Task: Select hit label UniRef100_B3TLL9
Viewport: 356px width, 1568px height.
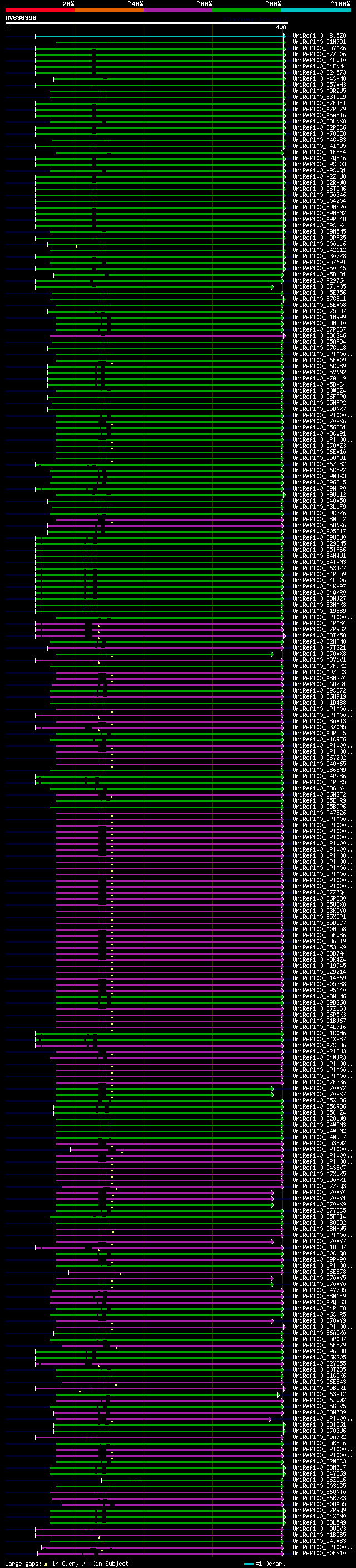Action: click(319, 97)
